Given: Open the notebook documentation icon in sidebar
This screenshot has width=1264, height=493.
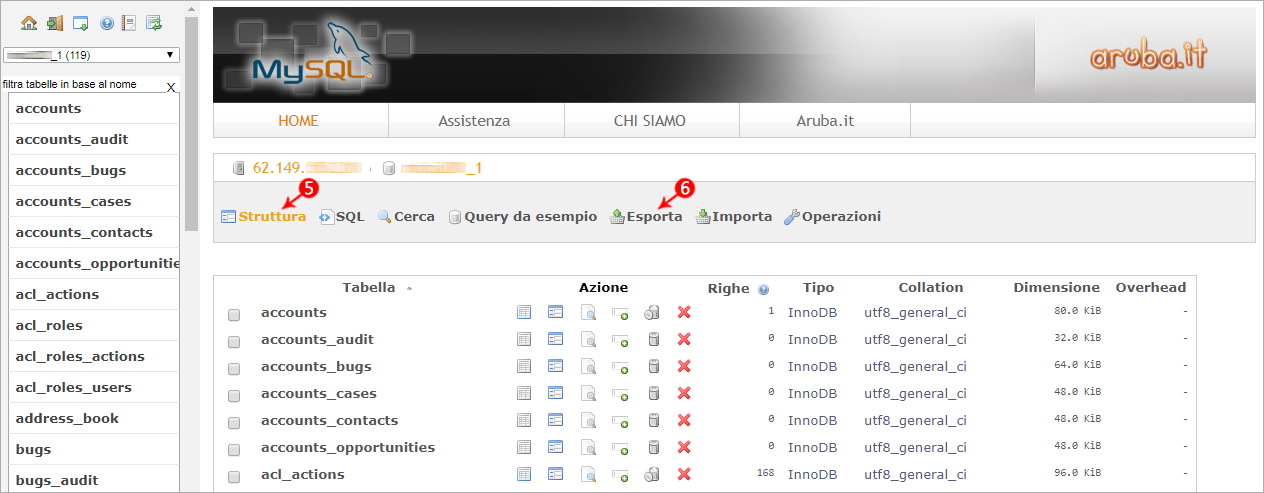Looking at the screenshot, I should (129, 22).
